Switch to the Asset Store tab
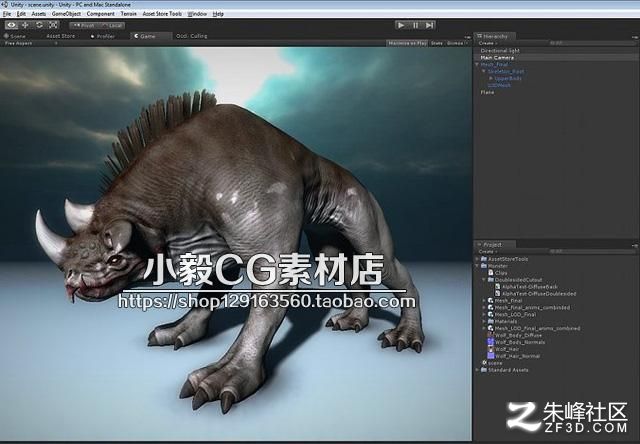The height and width of the screenshot is (444, 640). coord(60,36)
